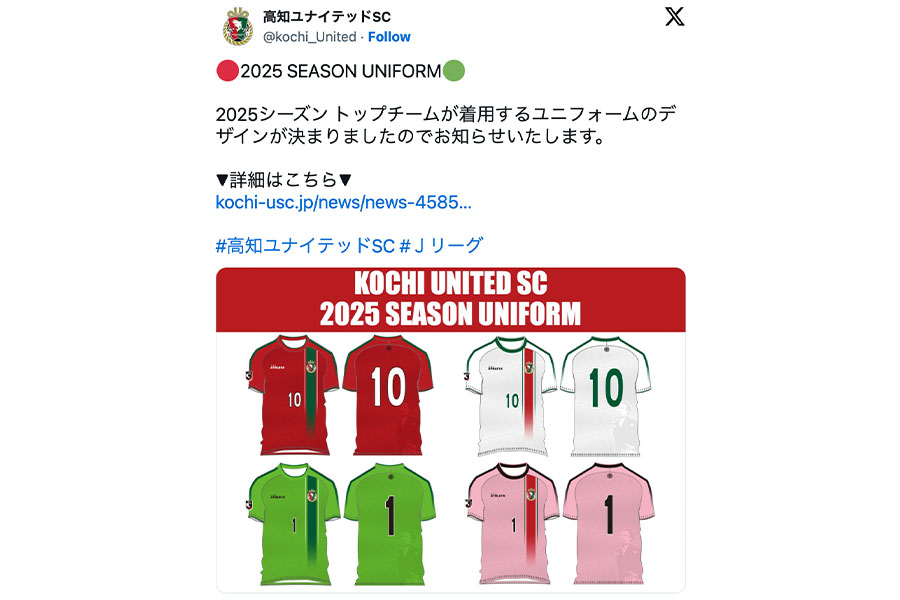Click the green goalkeeper shirt front view
This screenshot has height=600, width=900.
pyautogui.click(x=293, y=524)
